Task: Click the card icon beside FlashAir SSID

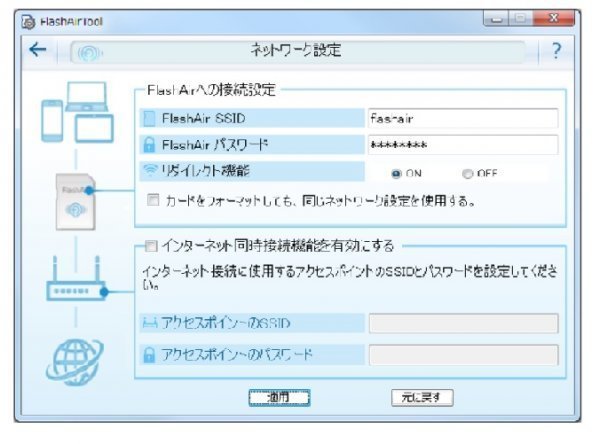Action: pyautogui.click(x=149, y=118)
